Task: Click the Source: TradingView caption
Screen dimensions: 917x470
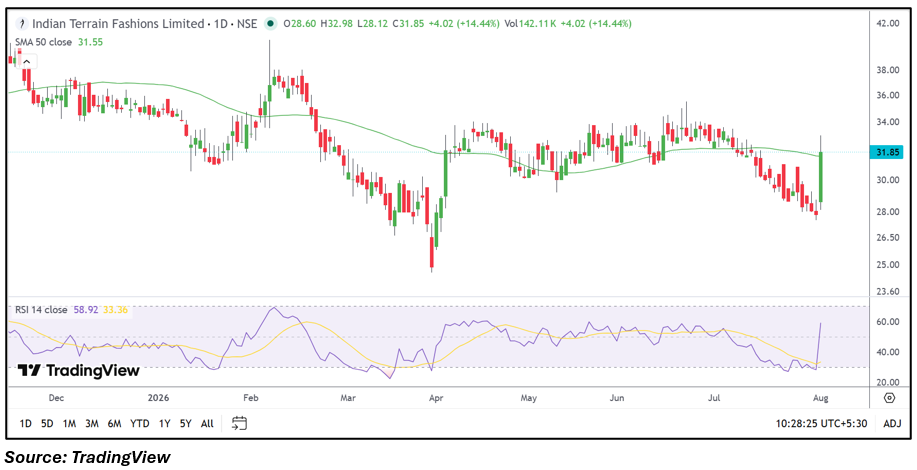Action: 88,457
